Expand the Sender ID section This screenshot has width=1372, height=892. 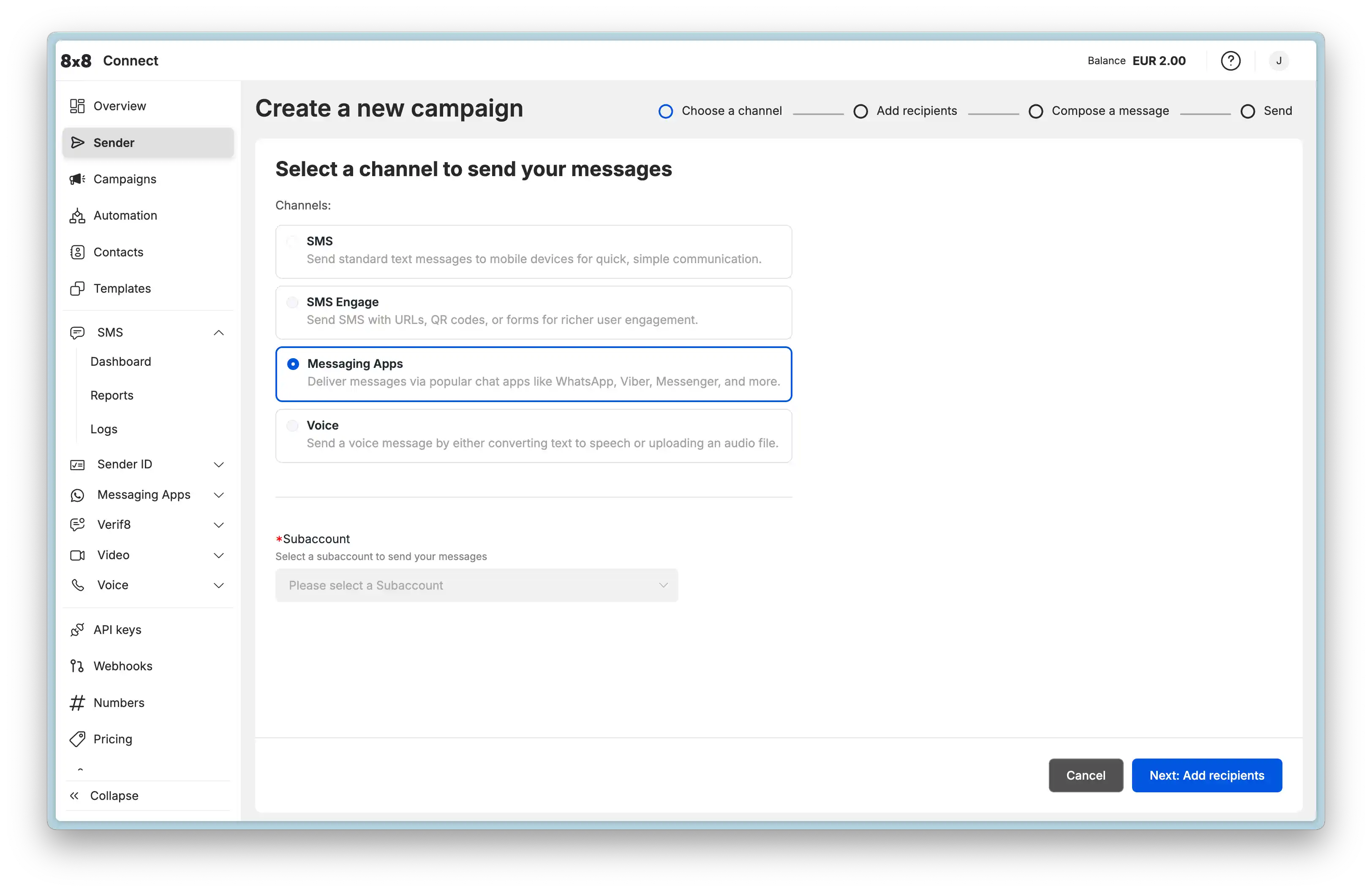218,465
